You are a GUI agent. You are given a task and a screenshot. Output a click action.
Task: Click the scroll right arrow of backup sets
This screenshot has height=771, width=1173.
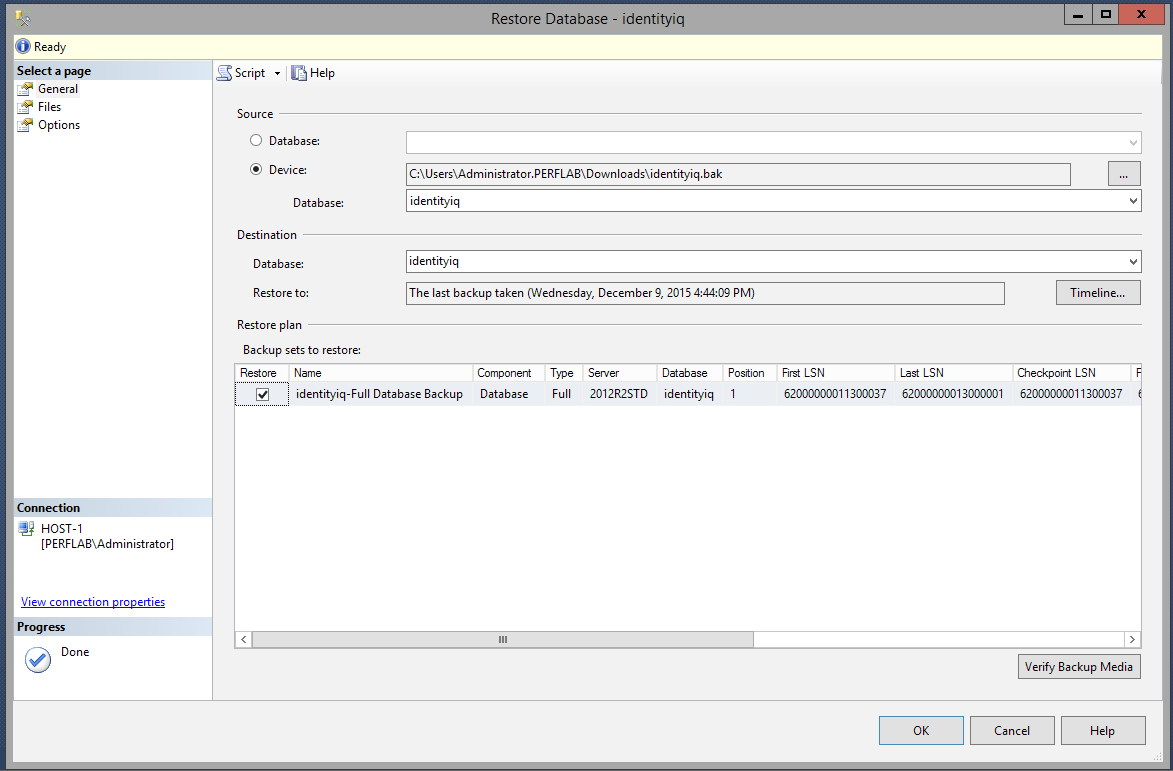coord(1132,639)
